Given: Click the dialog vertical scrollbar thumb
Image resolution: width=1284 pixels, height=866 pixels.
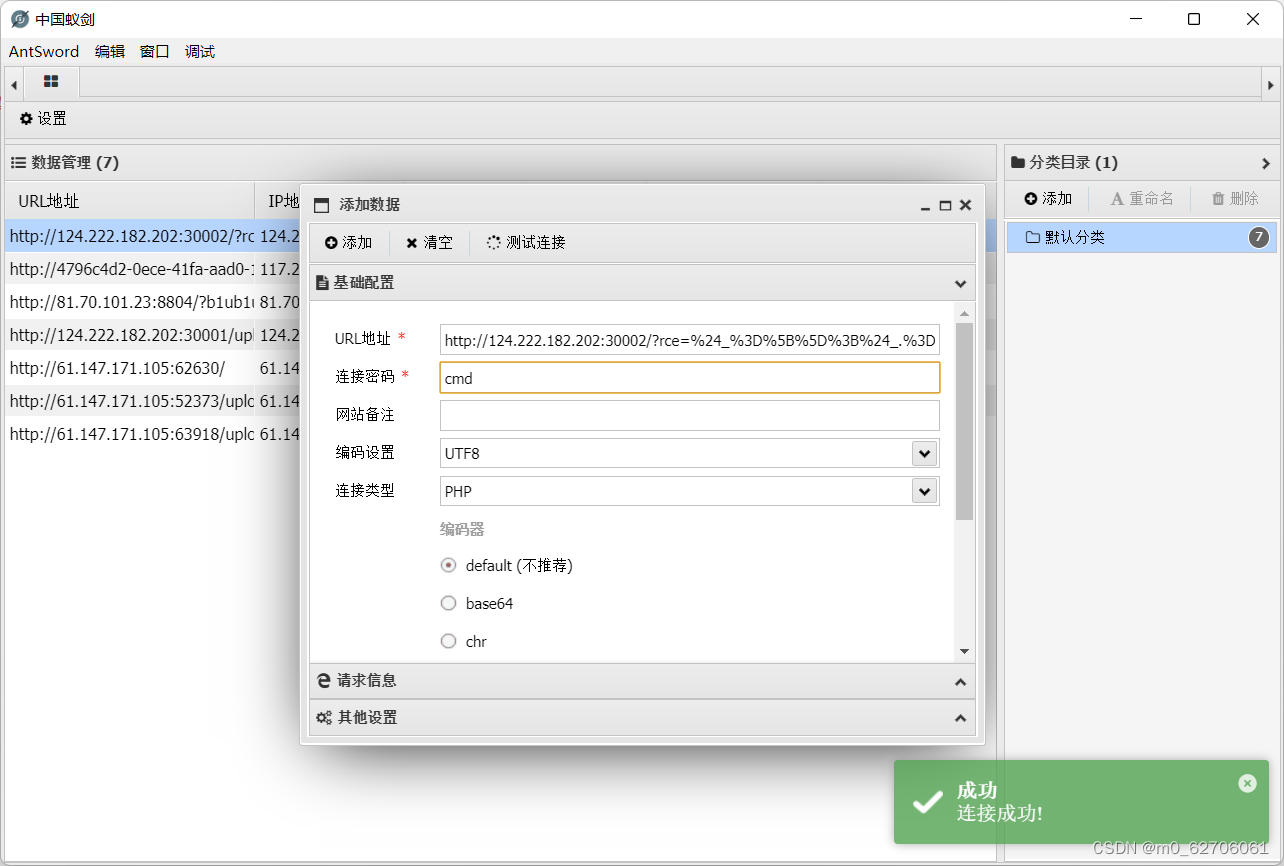Looking at the screenshot, I should (x=964, y=420).
